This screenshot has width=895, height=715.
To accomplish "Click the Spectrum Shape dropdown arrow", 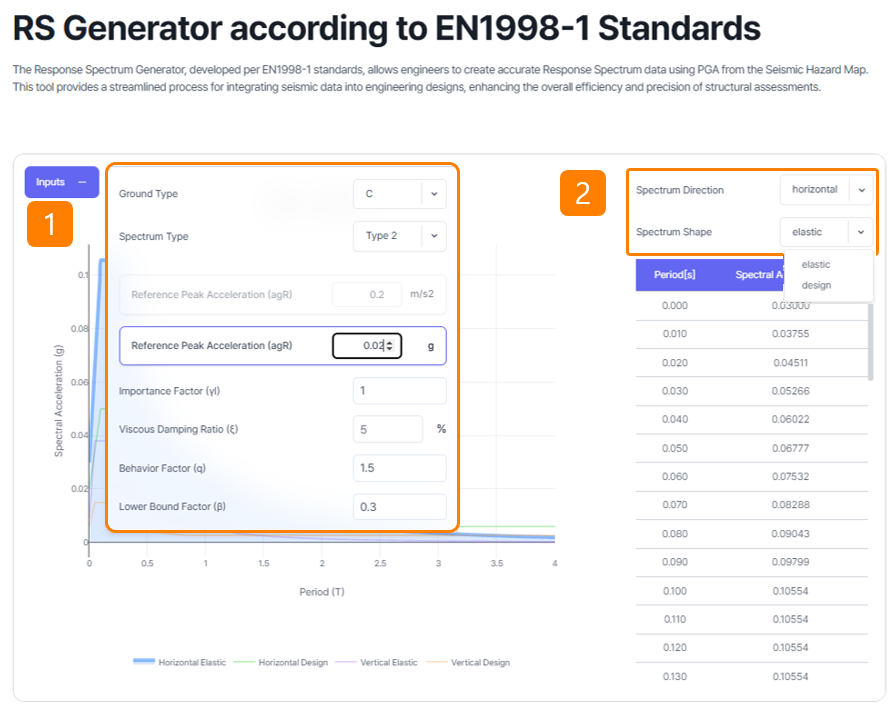I will (x=861, y=232).
